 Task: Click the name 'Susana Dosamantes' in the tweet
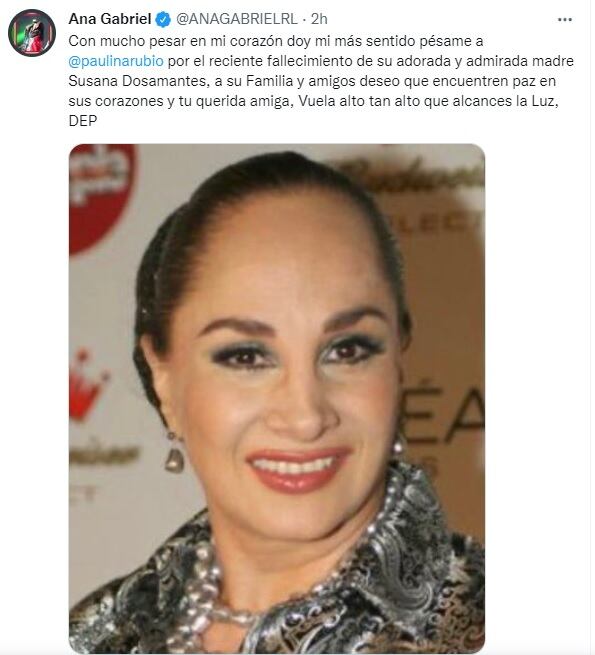pos(138,81)
